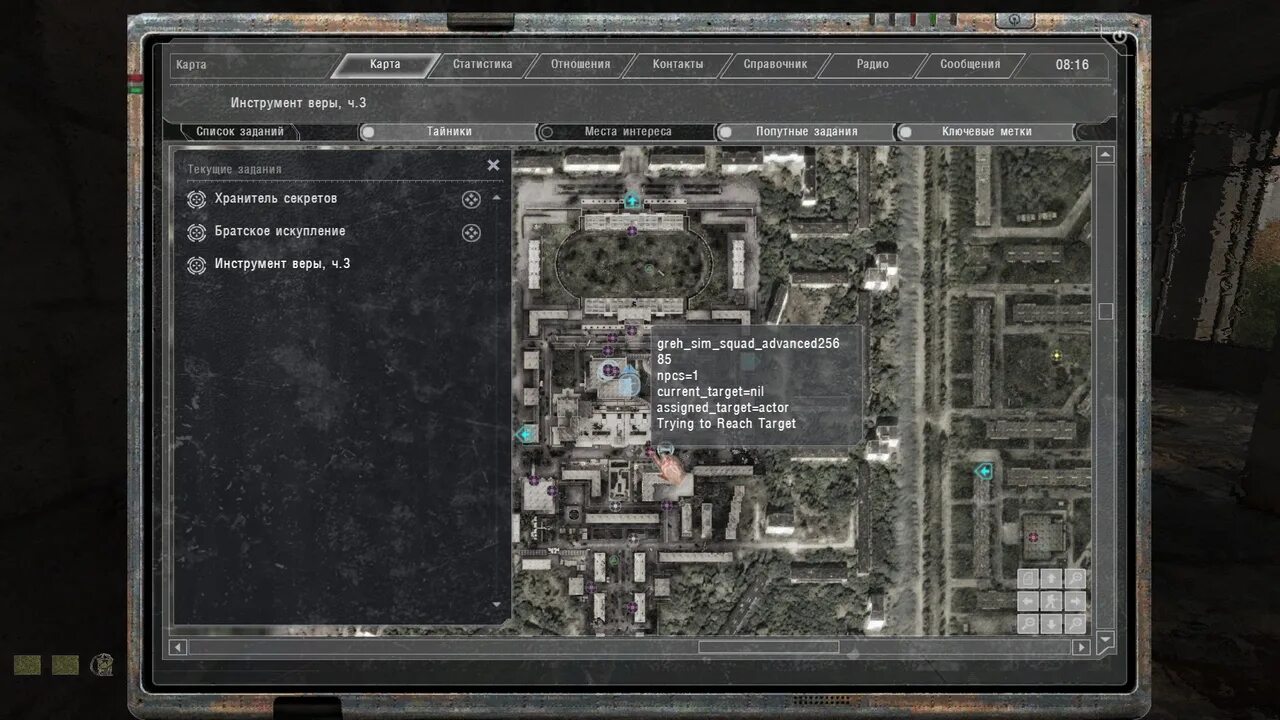Toggle the Тайники map filter
The image size is (1280, 720).
[x=449, y=132]
